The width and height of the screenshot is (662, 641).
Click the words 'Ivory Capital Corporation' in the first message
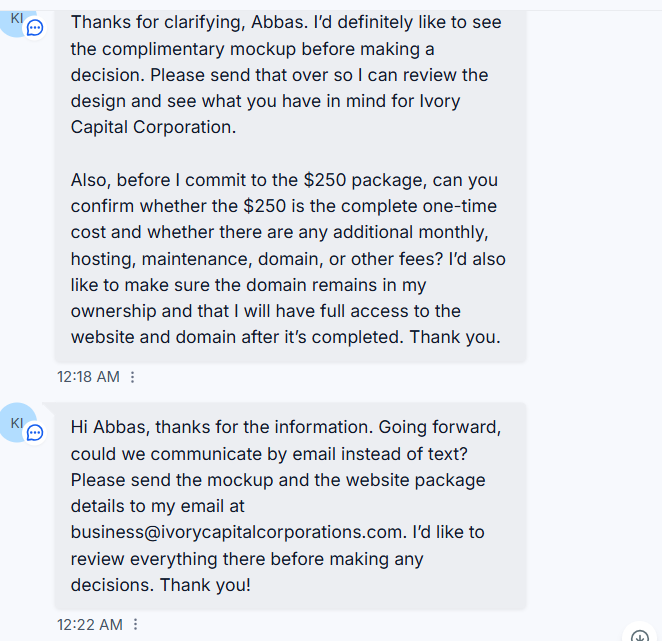point(266,114)
